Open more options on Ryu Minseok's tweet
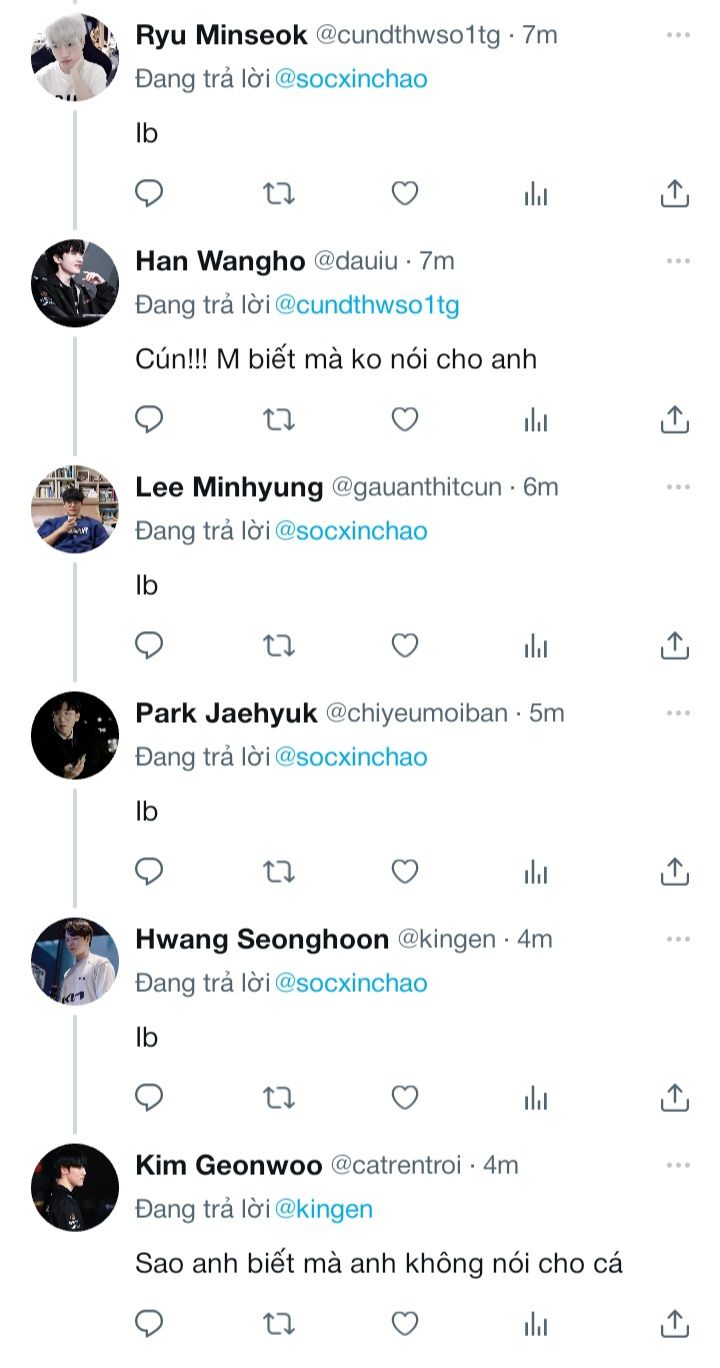 [678, 35]
